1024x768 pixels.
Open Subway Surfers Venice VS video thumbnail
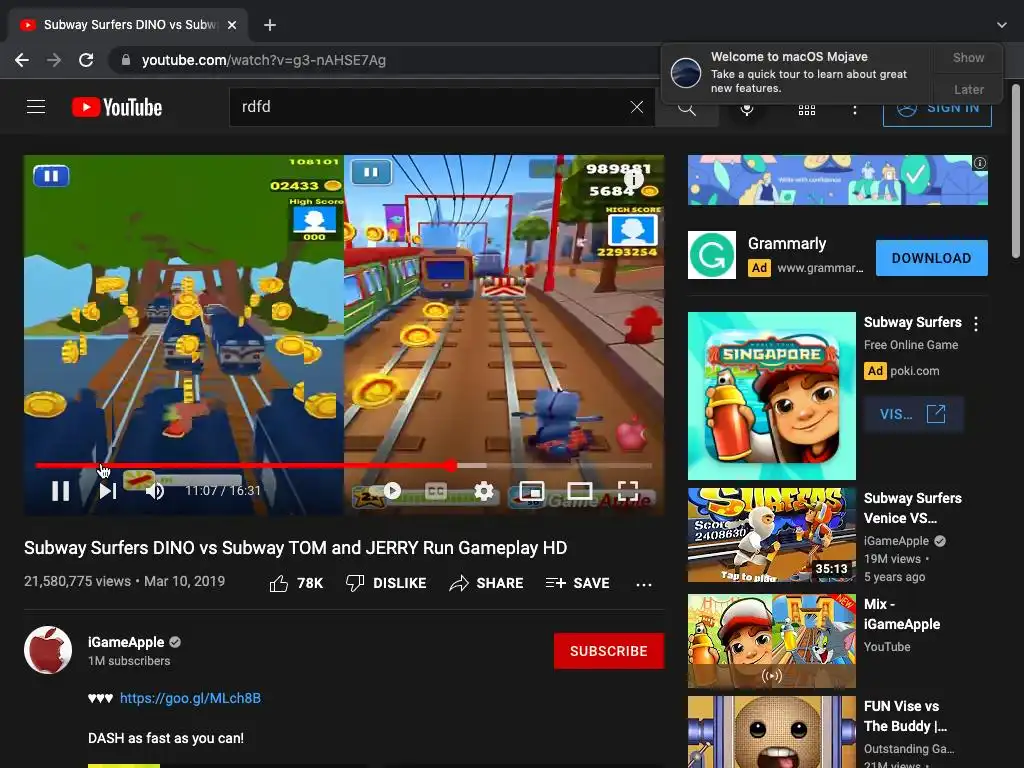(x=771, y=535)
